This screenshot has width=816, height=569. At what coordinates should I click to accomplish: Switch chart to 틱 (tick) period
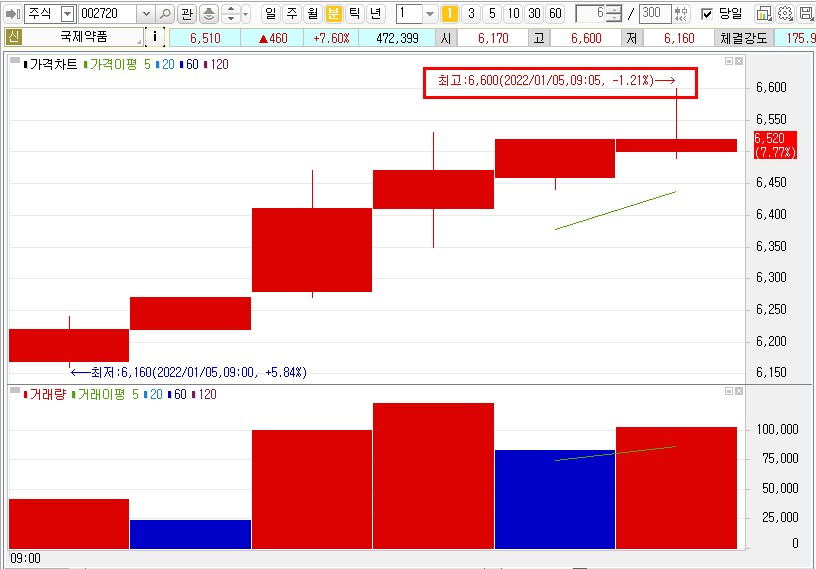click(354, 14)
